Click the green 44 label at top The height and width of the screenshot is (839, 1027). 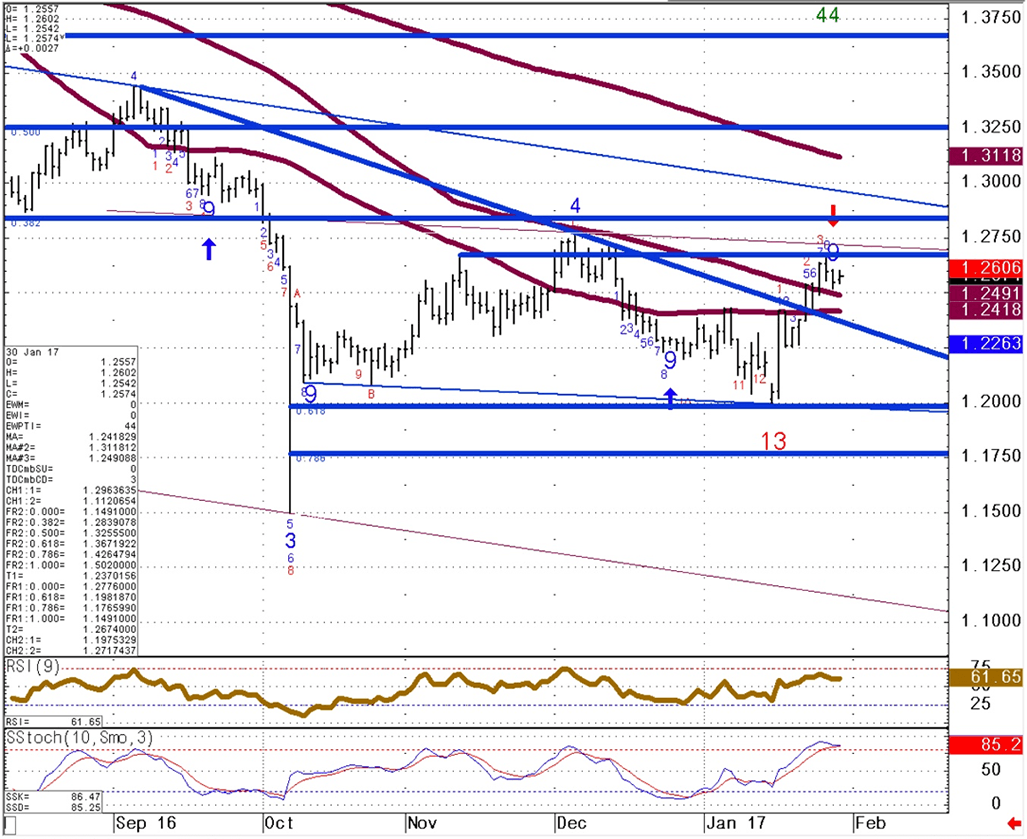(827, 15)
